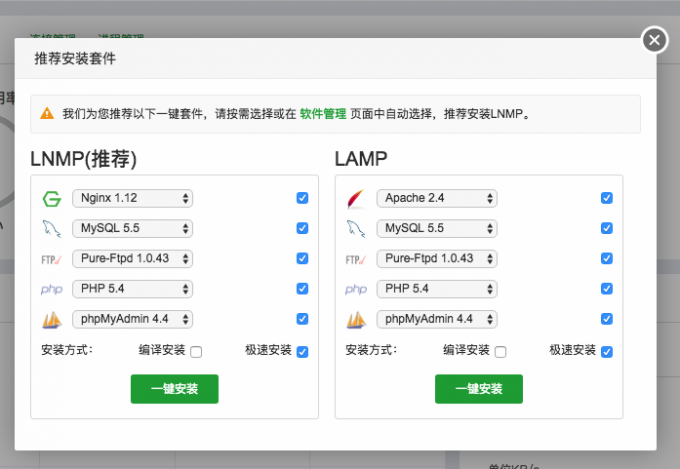The image size is (680, 469).
Task: Open LNMP PHP 5.4 version dropdown
Action: point(132,289)
